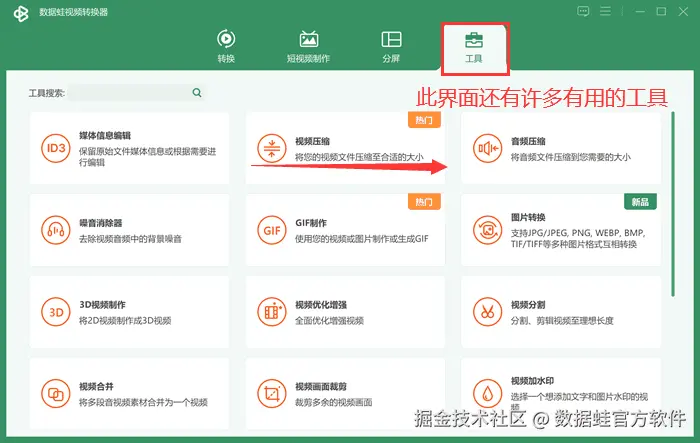Click the 新品 badge on 图片转换
Viewport: 700px width, 443px height.
pyautogui.click(x=640, y=202)
